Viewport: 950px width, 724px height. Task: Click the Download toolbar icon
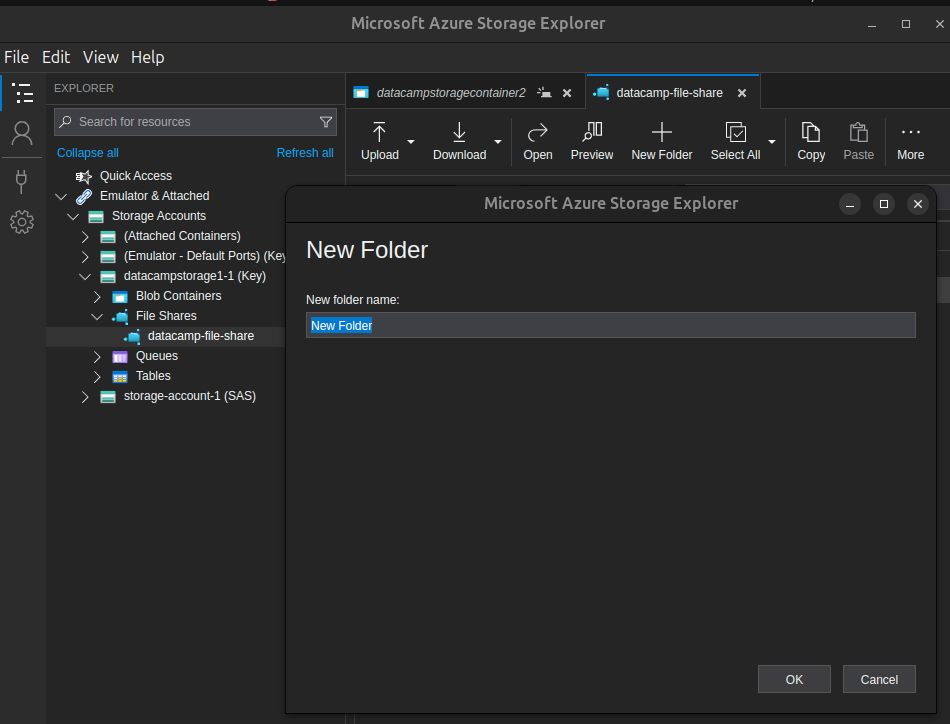tap(459, 140)
